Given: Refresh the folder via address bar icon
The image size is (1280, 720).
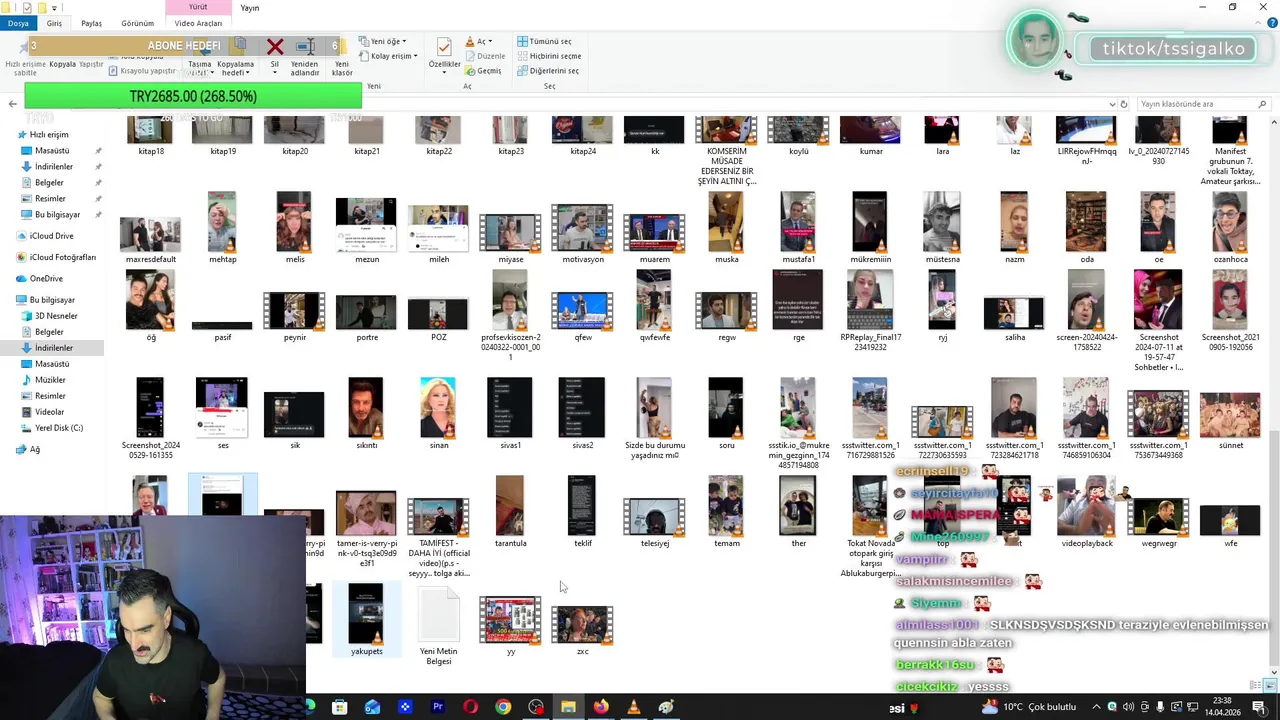Looking at the screenshot, I should [1123, 104].
